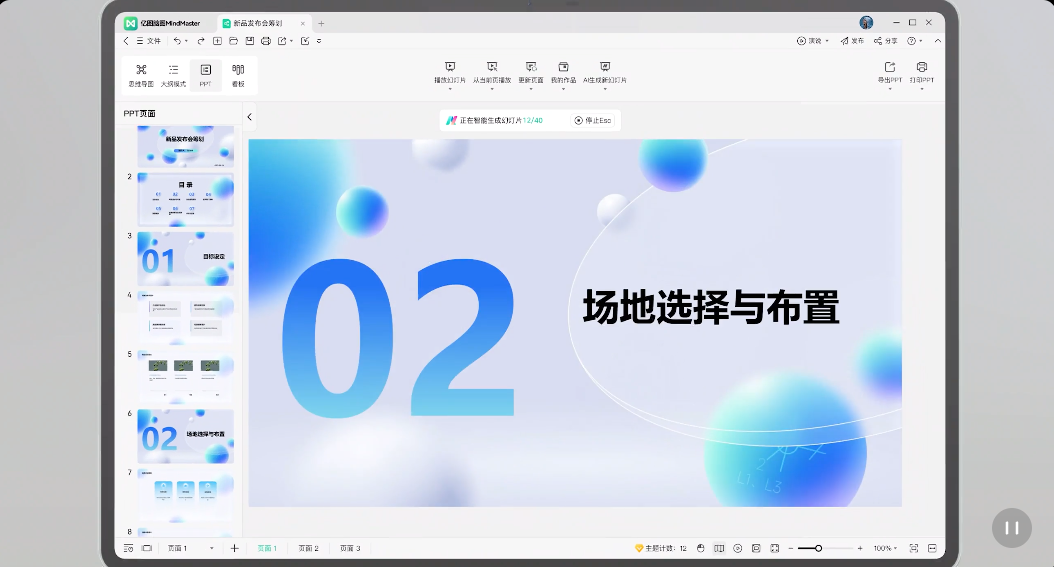Open the 看板 kanban view
The image size is (1054, 567).
point(238,75)
